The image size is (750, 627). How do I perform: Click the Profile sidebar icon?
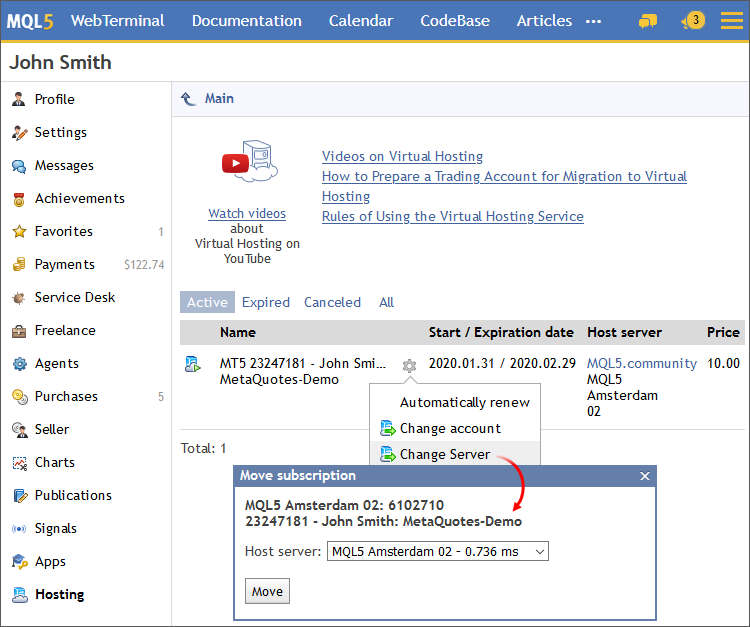click(x=19, y=99)
